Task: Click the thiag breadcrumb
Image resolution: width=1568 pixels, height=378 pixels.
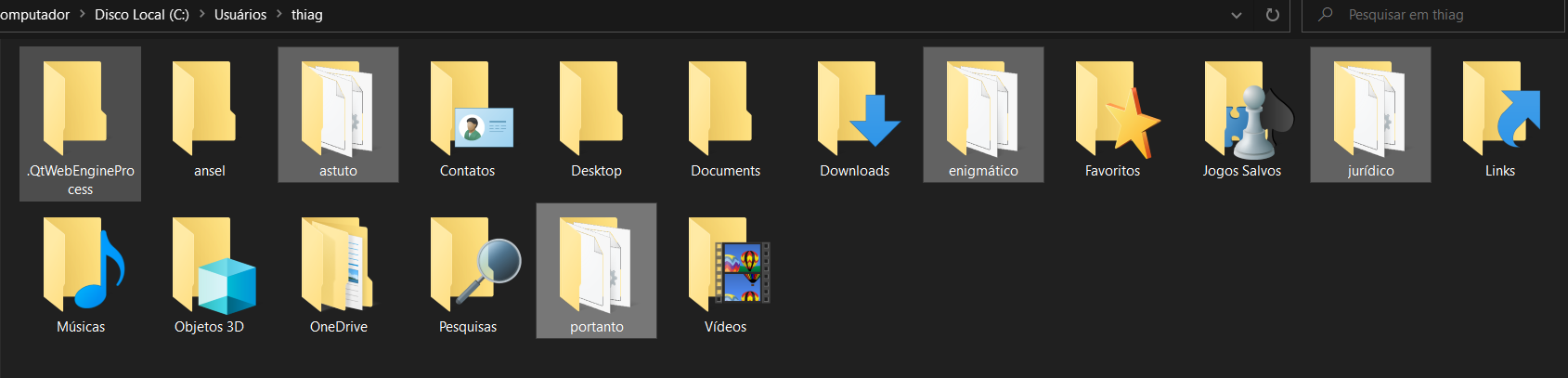Action: 307,15
